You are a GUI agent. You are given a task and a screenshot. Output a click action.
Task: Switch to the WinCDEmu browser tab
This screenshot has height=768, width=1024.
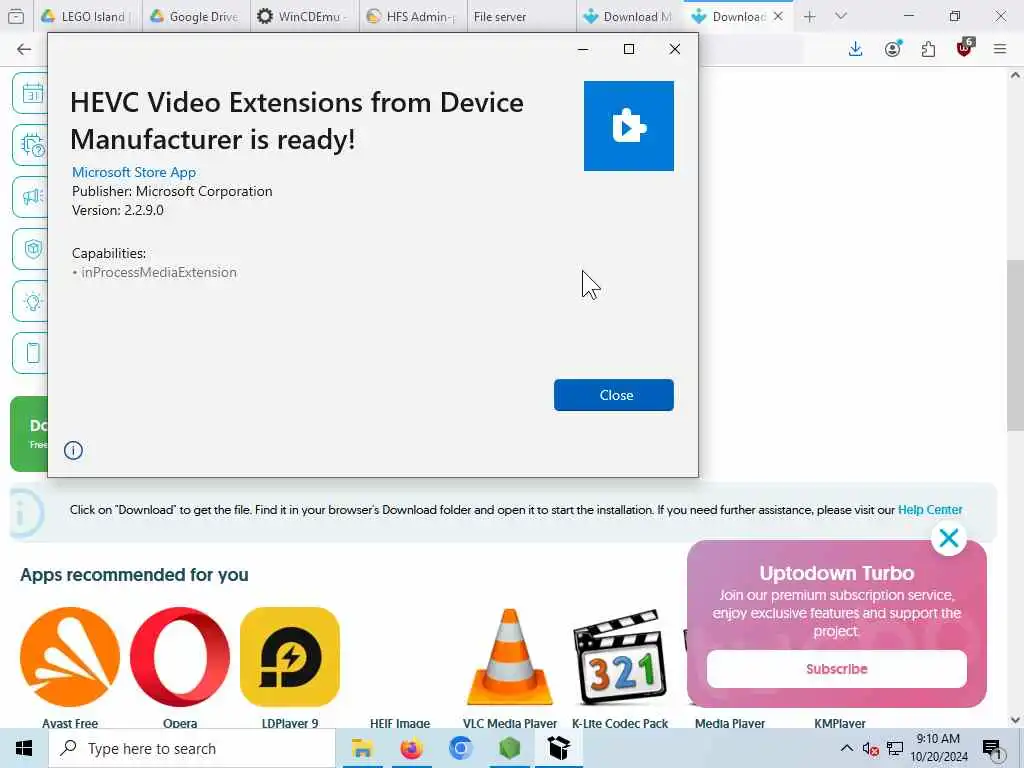click(x=304, y=16)
